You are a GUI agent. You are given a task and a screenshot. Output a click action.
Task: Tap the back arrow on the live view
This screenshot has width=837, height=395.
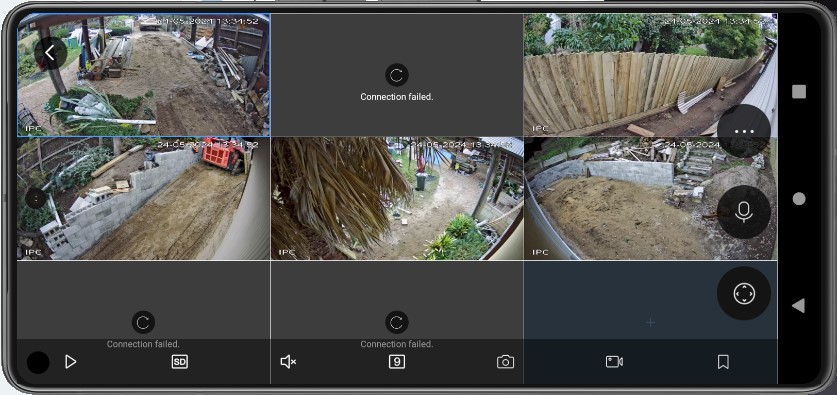tap(50, 53)
